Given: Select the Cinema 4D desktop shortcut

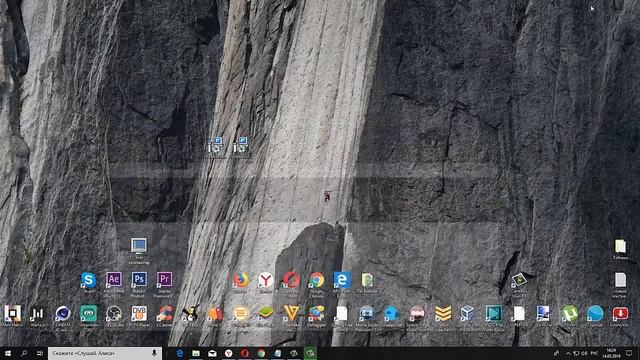Looking at the screenshot, I should click(63, 313).
